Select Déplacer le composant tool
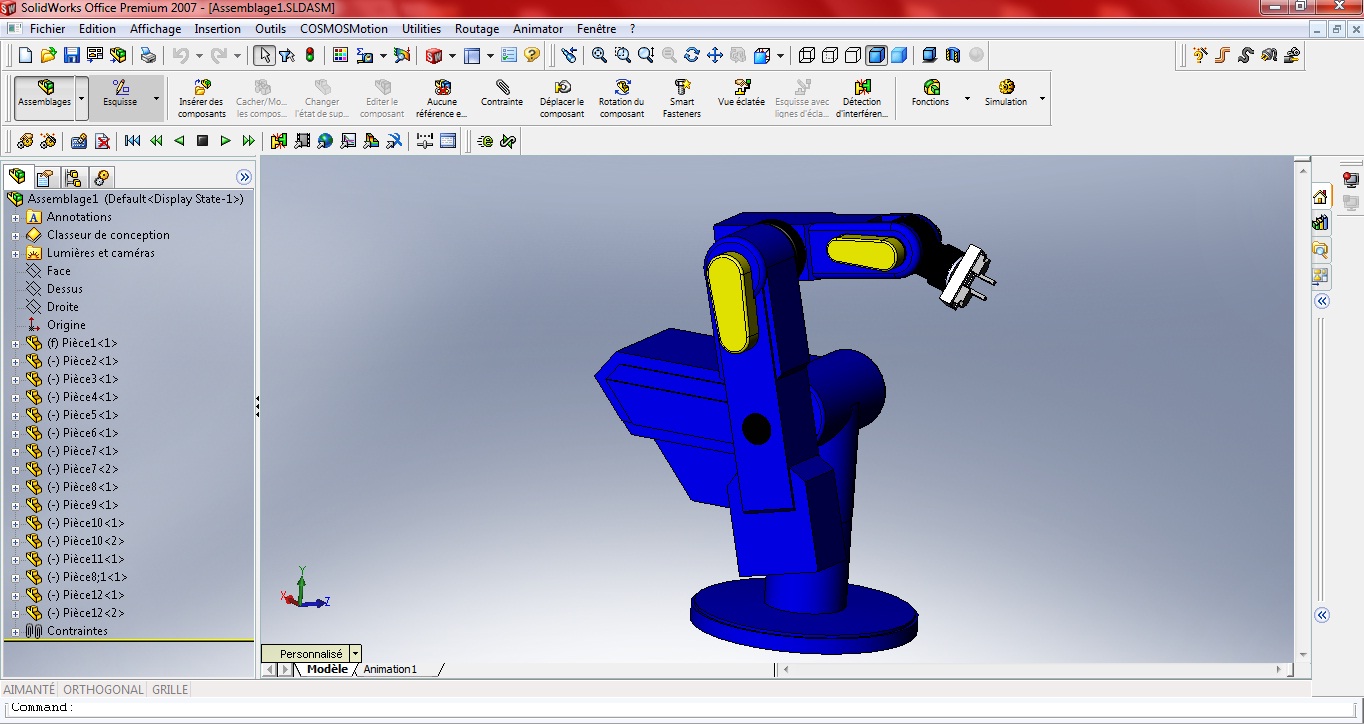 (562, 100)
